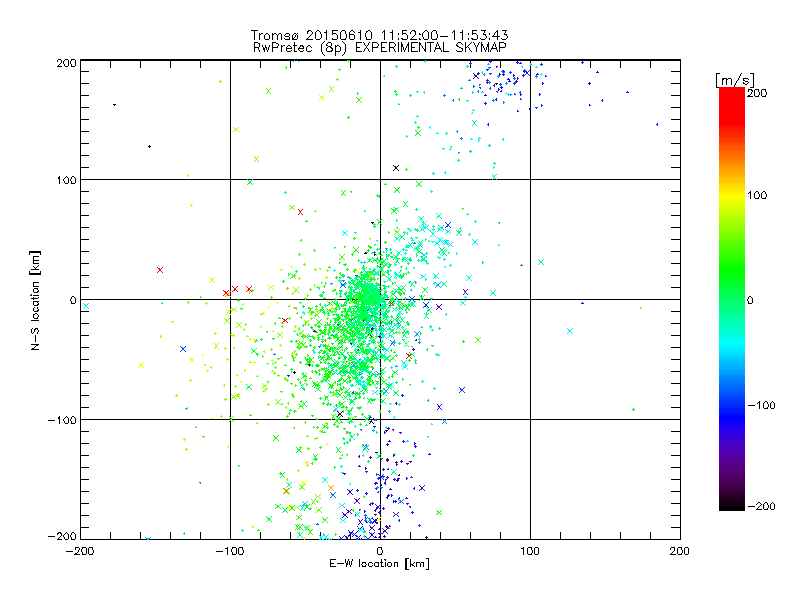
Task: Click the colorbar tick label '-100'
Action: pyautogui.click(x=761, y=405)
